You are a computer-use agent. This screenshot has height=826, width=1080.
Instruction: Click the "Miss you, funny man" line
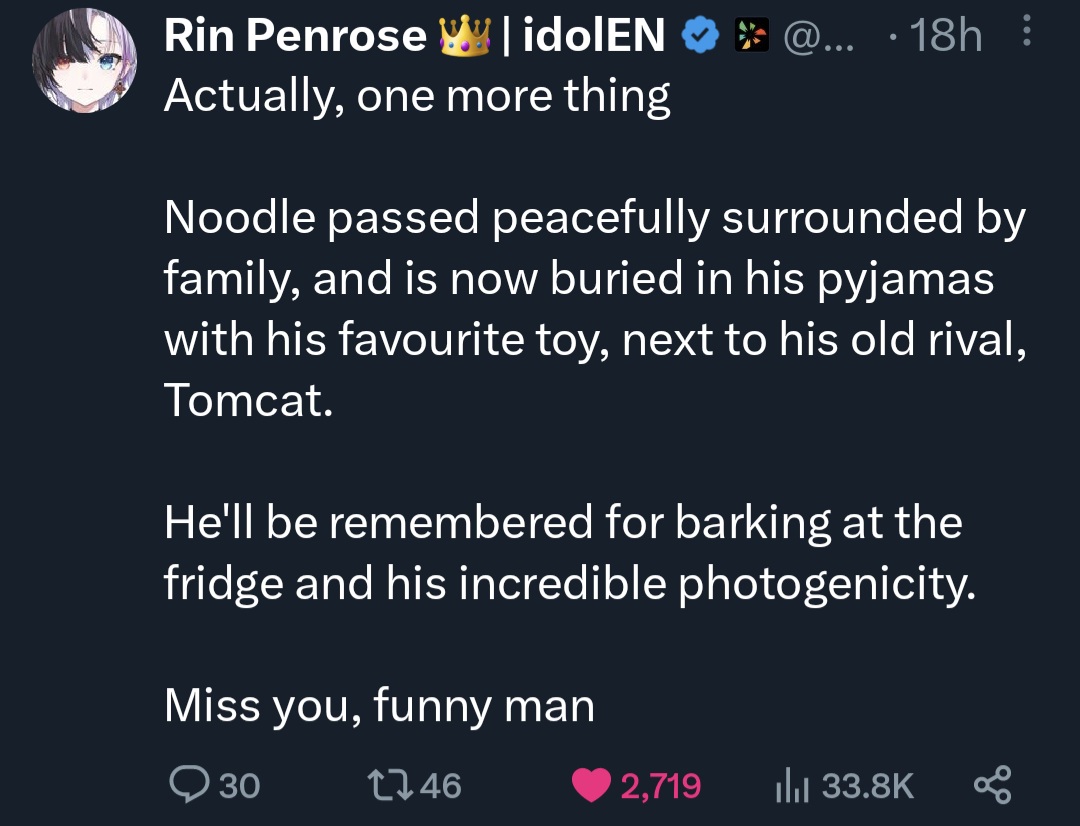pos(380,705)
